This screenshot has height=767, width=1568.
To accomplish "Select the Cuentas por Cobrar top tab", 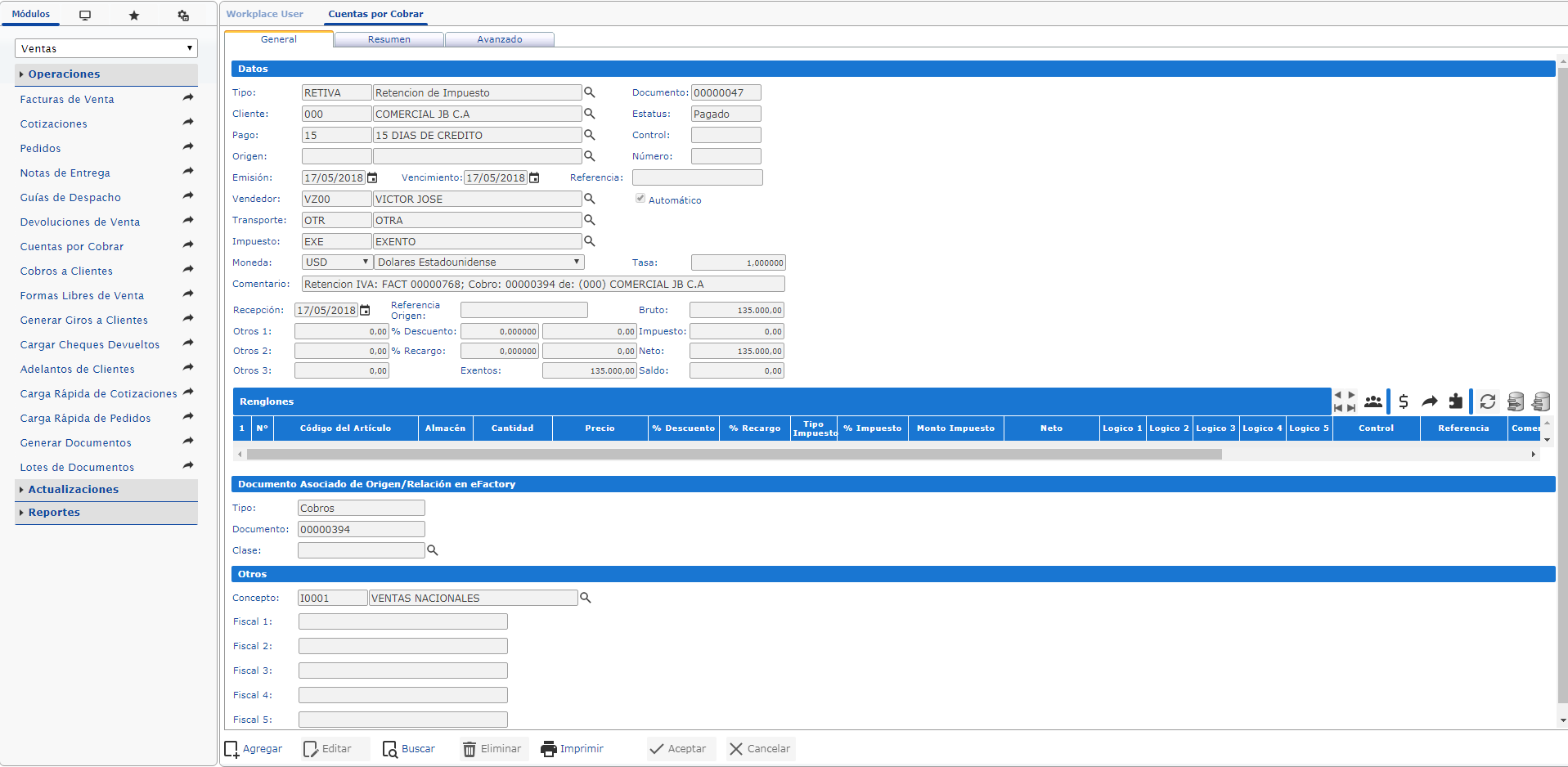I will (375, 14).
